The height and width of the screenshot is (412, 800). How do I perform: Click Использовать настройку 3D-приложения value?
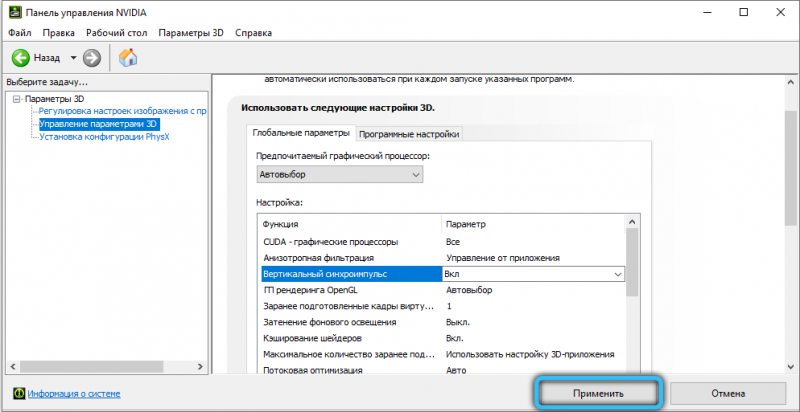(530, 354)
